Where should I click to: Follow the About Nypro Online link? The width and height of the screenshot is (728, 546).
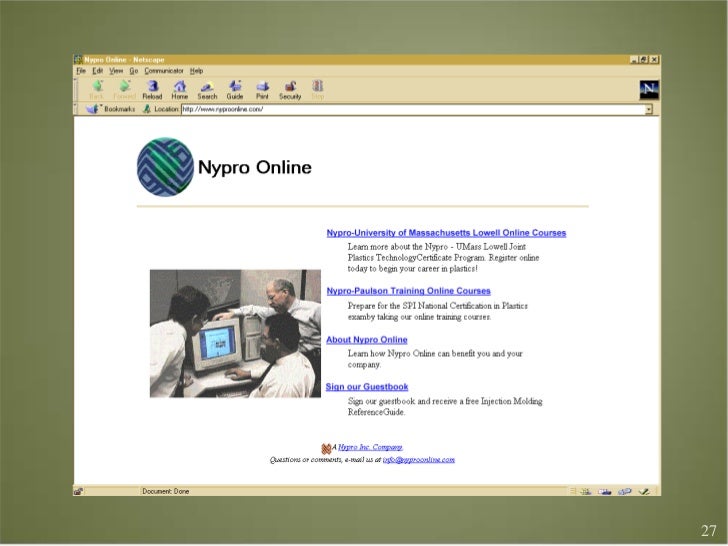click(367, 340)
